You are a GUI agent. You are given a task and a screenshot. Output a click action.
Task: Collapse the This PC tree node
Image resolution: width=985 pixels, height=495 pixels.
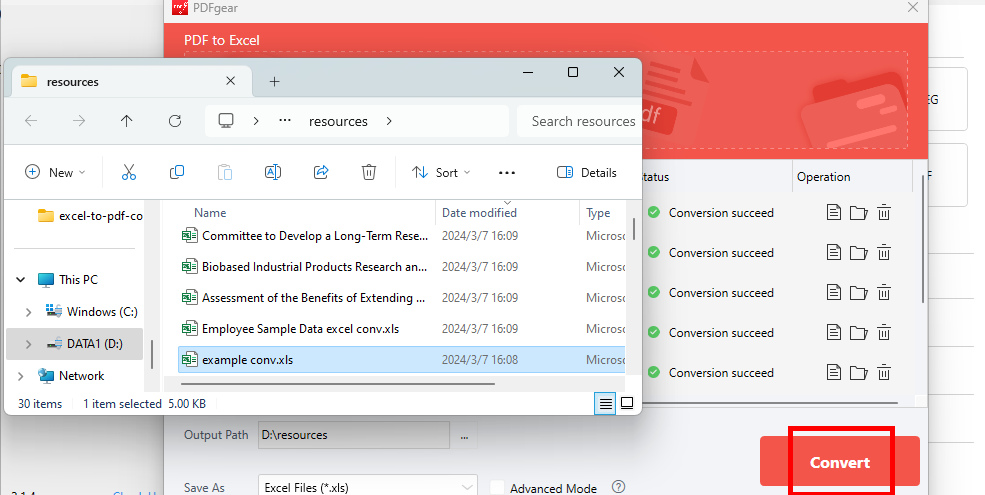point(21,280)
